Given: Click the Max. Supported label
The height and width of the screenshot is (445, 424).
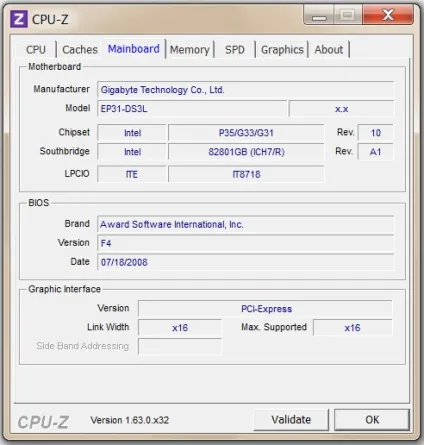Looking at the screenshot, I should point(274,327).
